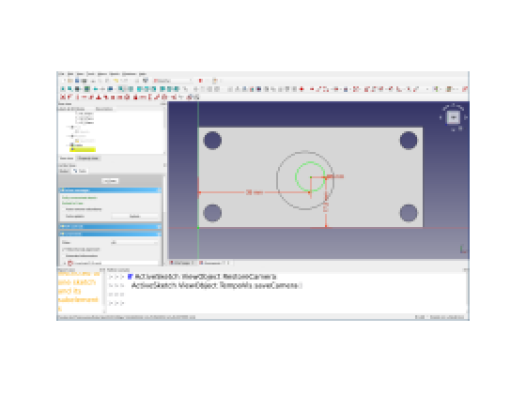Select the vertical constraint tool
This screenshot has height=394, width=526.
(x=77, y=97)
